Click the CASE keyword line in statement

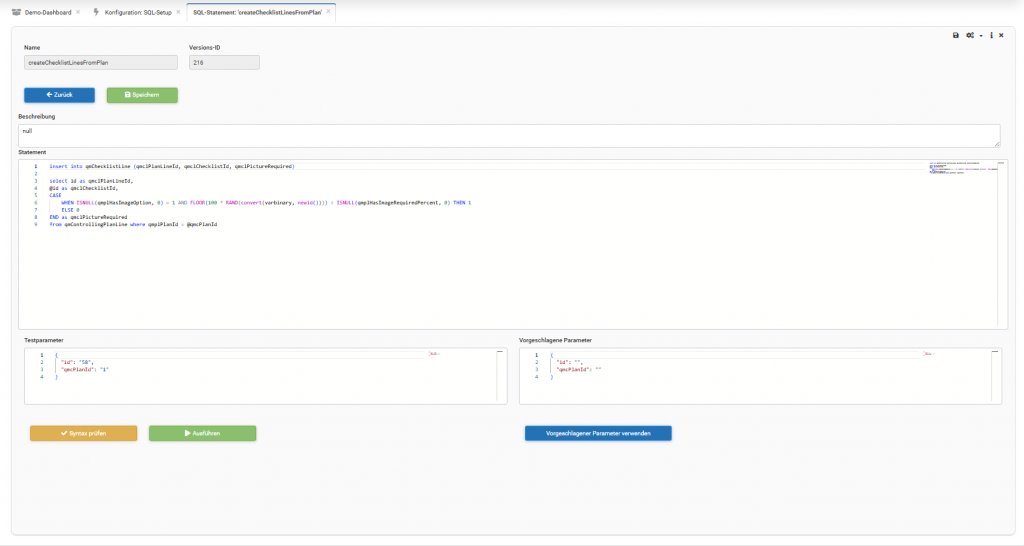tap(55, 195)
